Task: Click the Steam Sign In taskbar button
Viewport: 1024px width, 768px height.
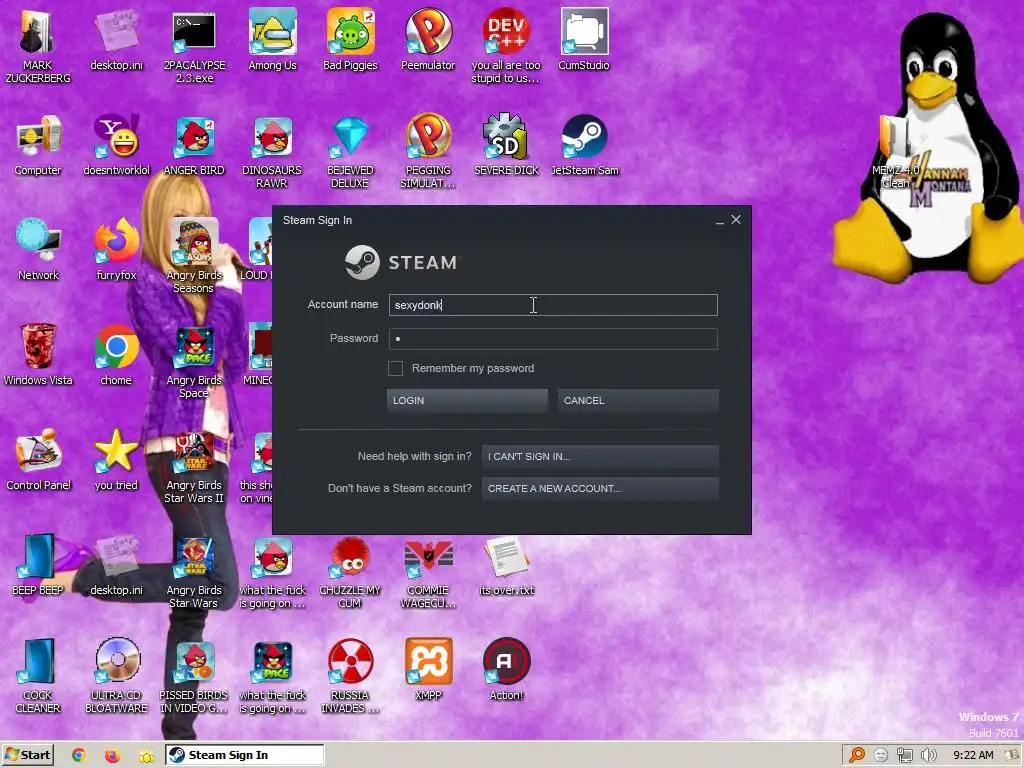Action: (244, 755)
